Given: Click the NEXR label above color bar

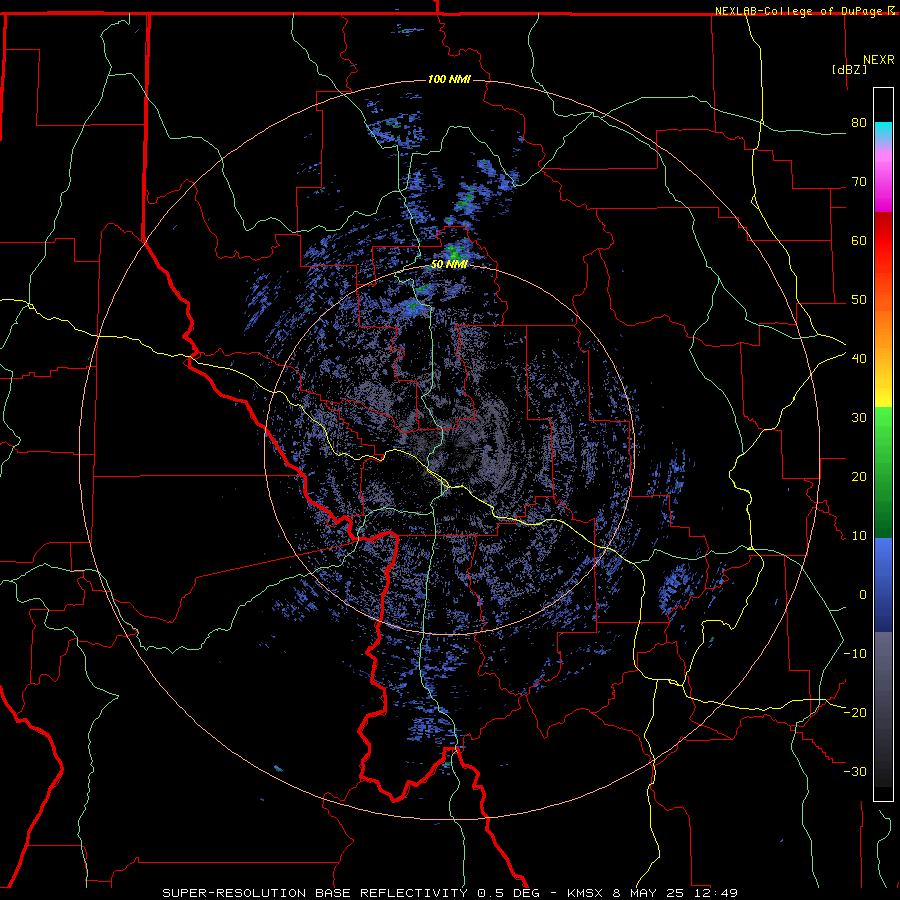Looking at the screenshot, I should (x=879, y=60).
